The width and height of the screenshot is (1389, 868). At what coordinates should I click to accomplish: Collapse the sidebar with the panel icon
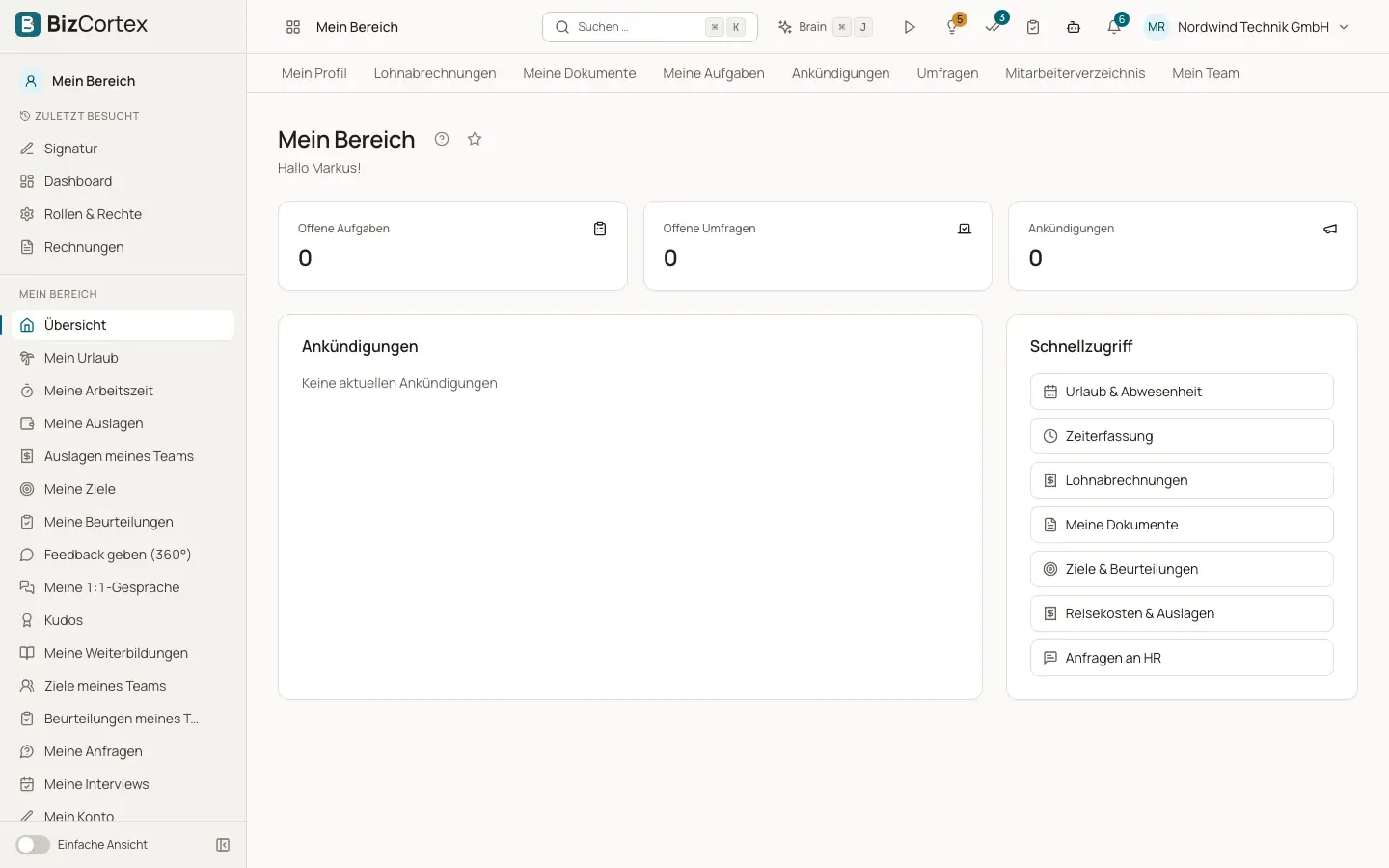(x=223, y=845)
